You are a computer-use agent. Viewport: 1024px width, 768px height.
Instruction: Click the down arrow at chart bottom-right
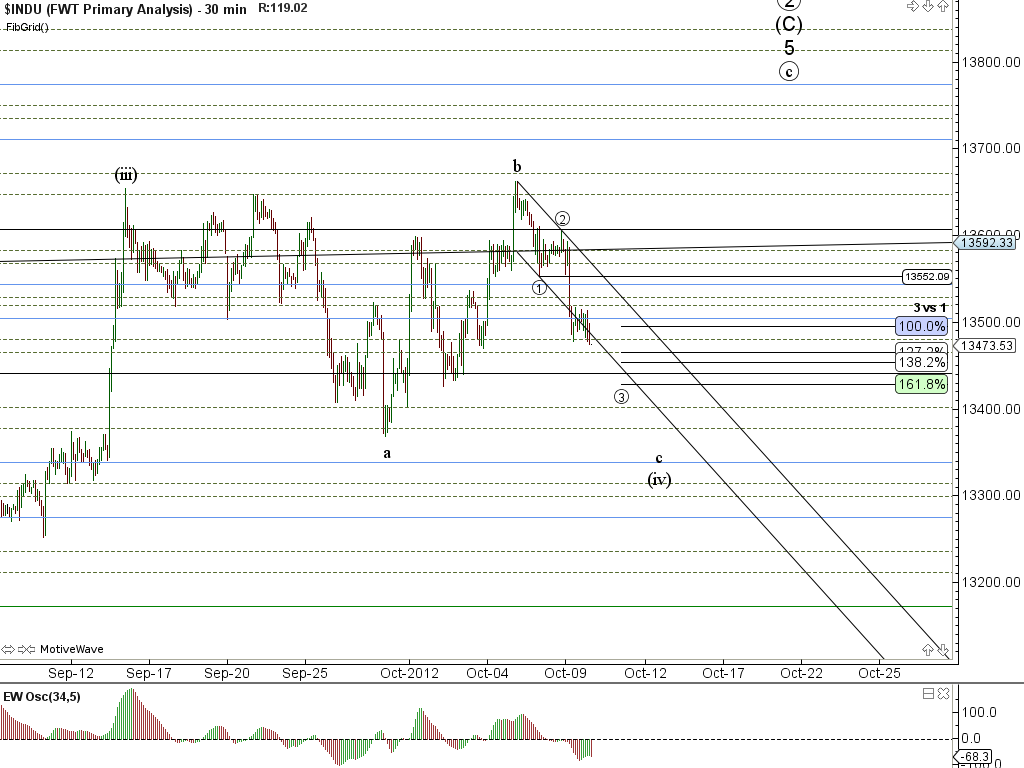click(942, 650)
